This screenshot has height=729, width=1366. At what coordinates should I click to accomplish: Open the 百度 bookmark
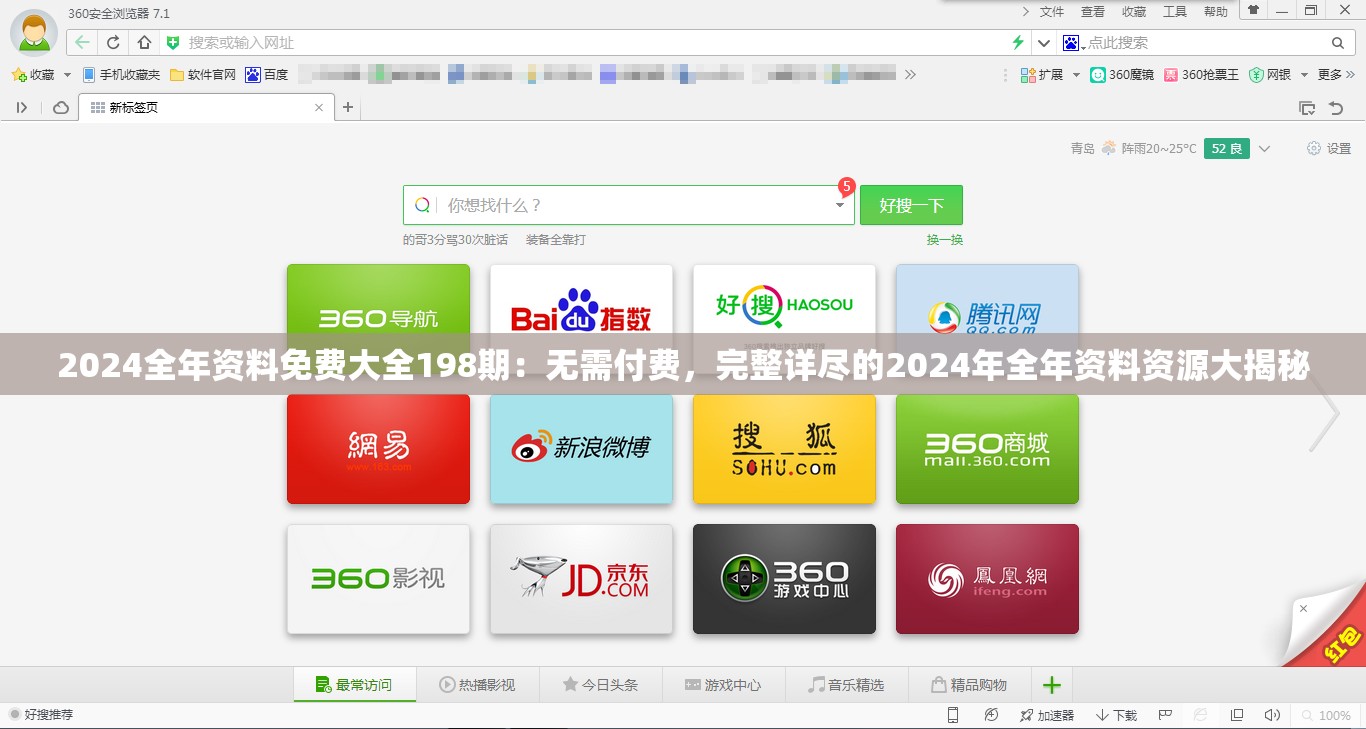(267, 74)
